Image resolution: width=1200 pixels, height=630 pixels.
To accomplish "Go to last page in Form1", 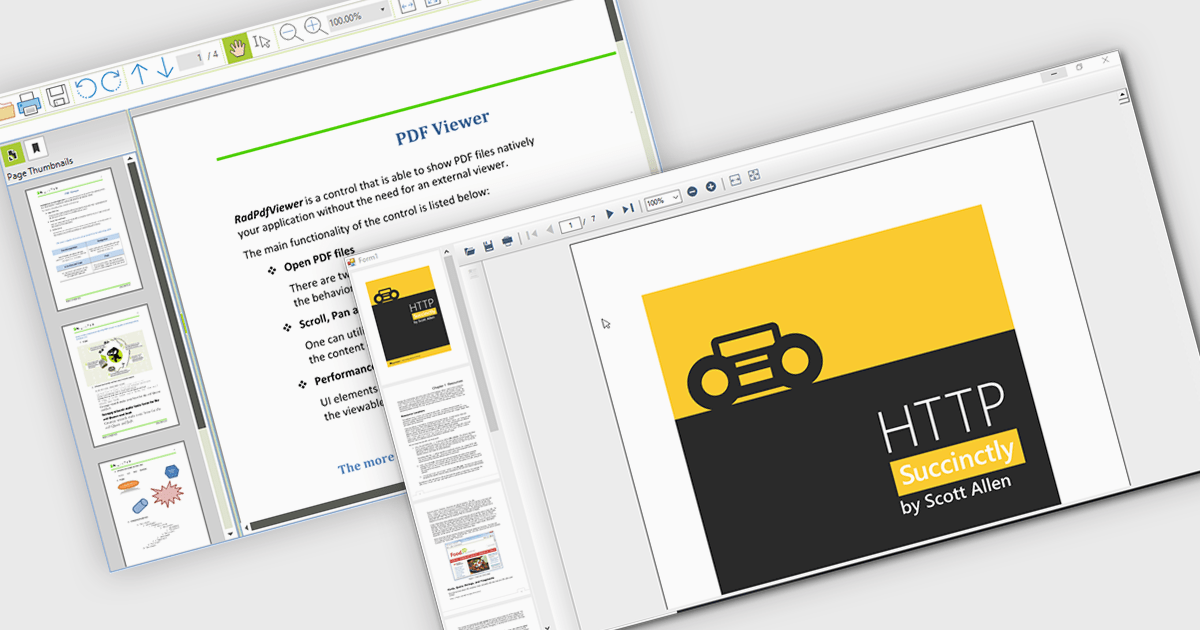I will coord(627,210).
